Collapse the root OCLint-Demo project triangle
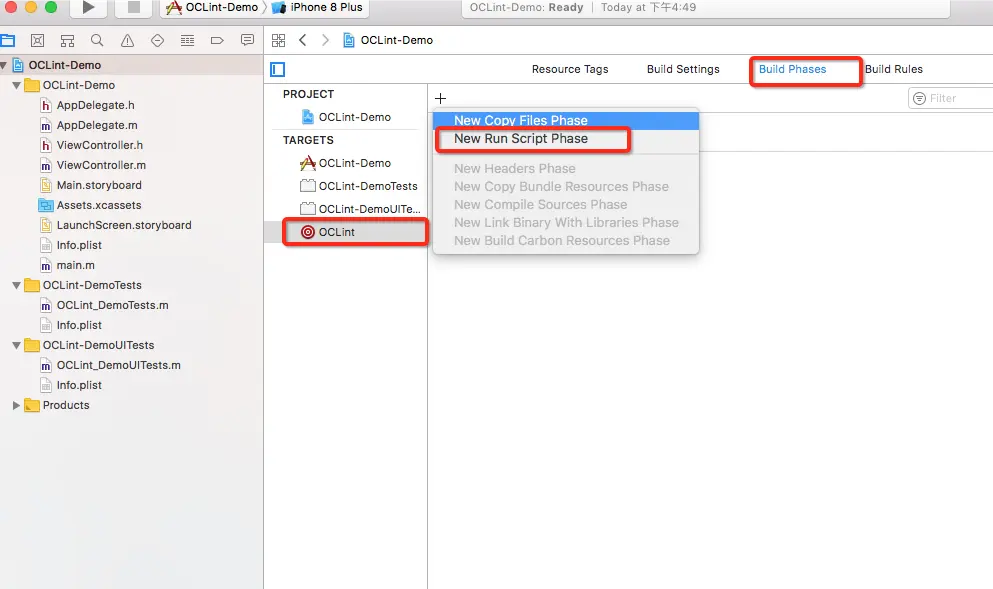This screenshot has height=589, width=993. 4,65
